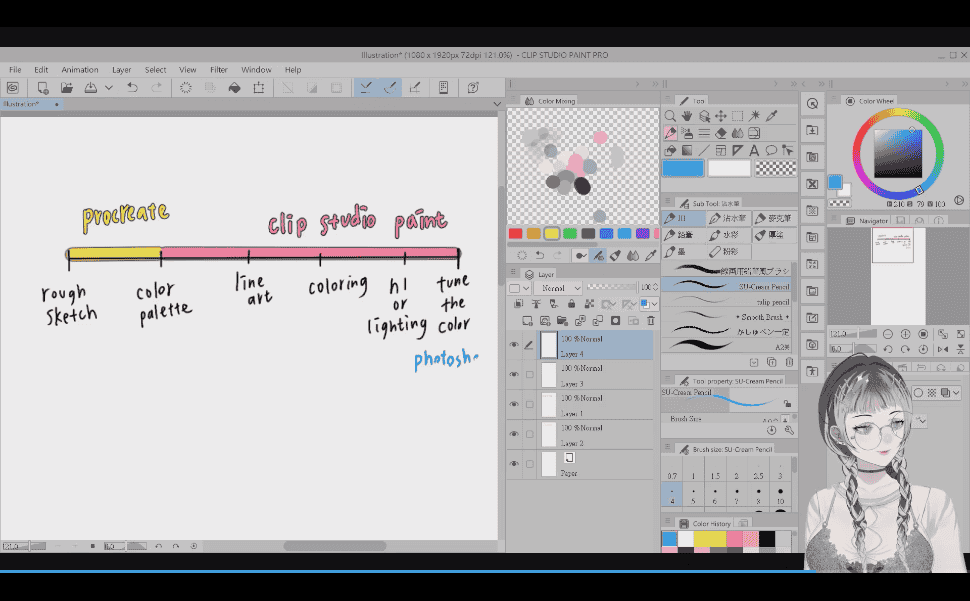Pick the red swatch in Color Mixing
This screenshot has height=601, width=970.
click(x=515, y=234)
